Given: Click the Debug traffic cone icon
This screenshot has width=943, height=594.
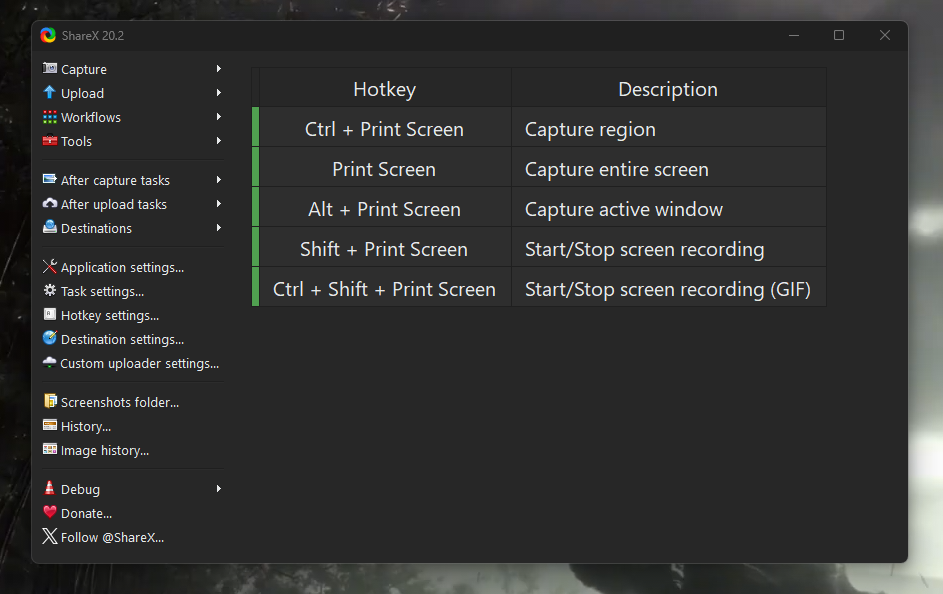Looking at the screenshot, I should pos(50,488).
